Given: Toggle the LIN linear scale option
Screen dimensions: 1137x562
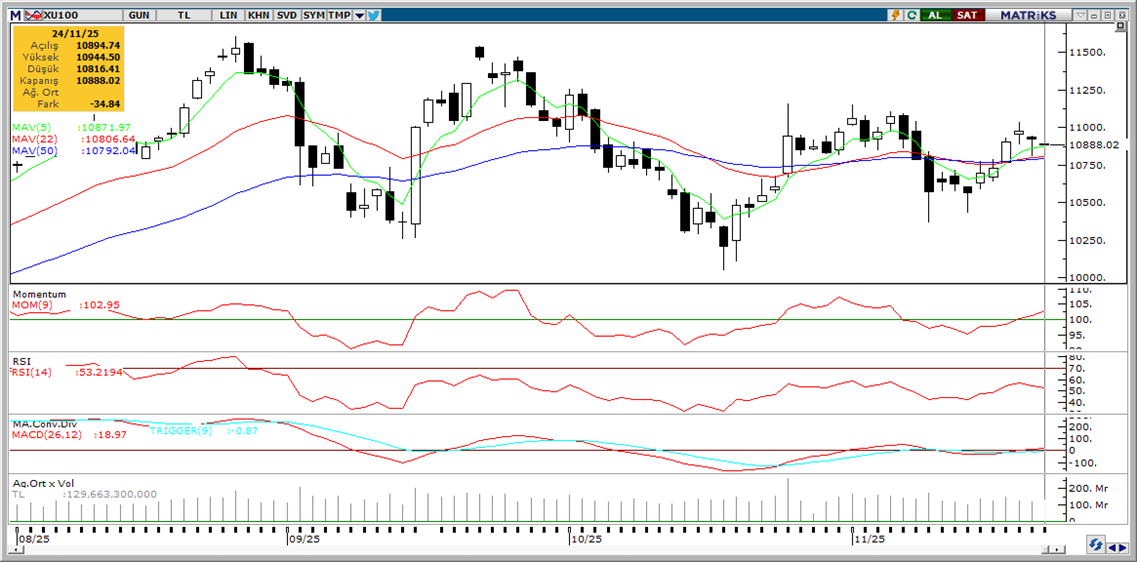Looking at the screenshot, I should point(229,15).
